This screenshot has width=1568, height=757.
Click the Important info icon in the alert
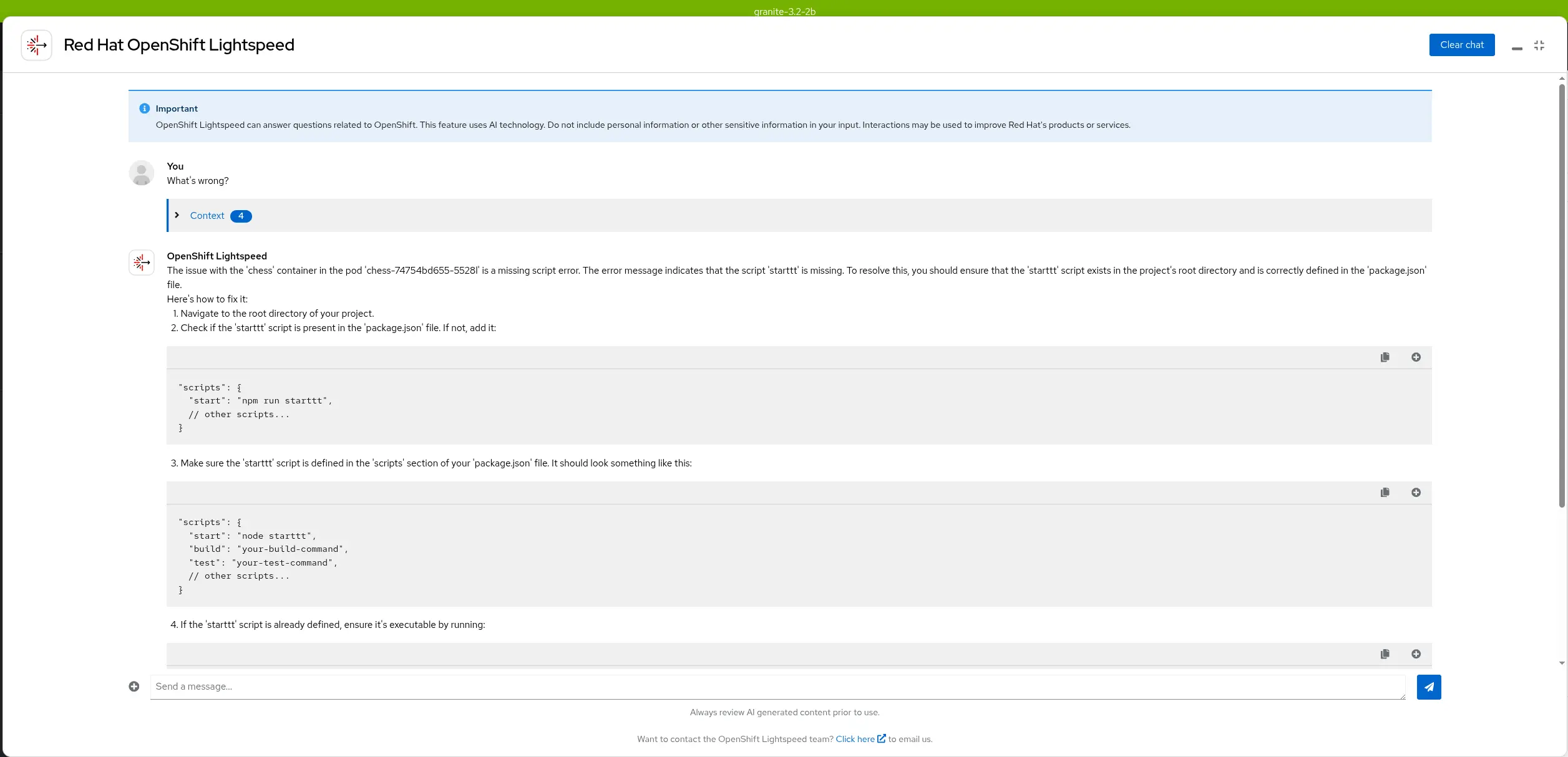[145, 108]
